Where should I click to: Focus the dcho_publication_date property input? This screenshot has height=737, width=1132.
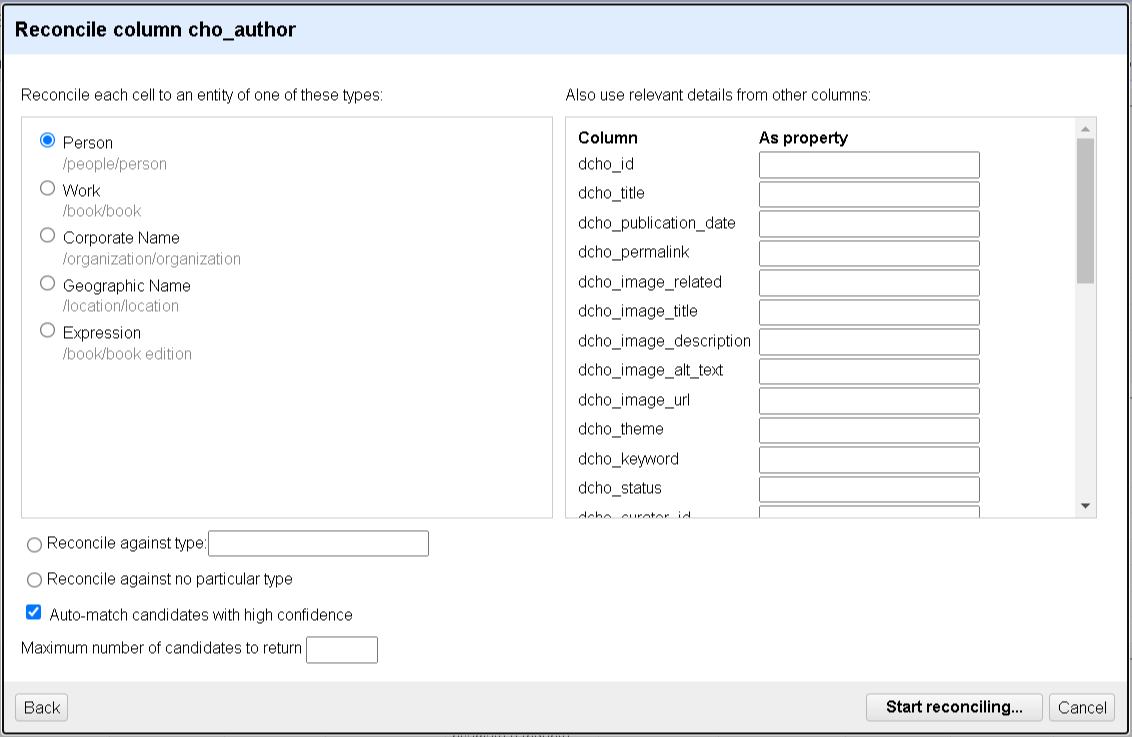pos(869,224)
